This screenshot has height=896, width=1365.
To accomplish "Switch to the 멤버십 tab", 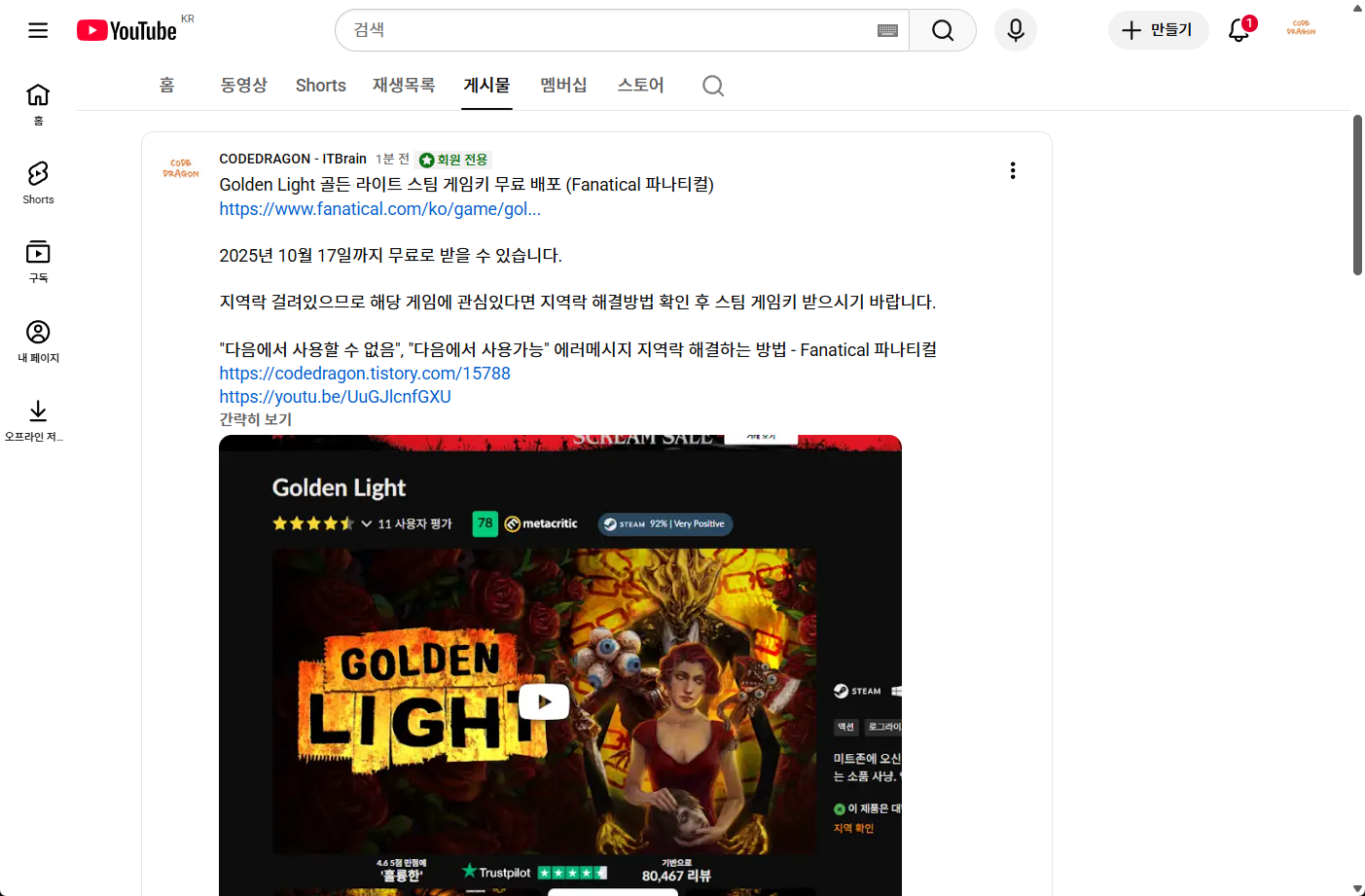I will point(564,86).
